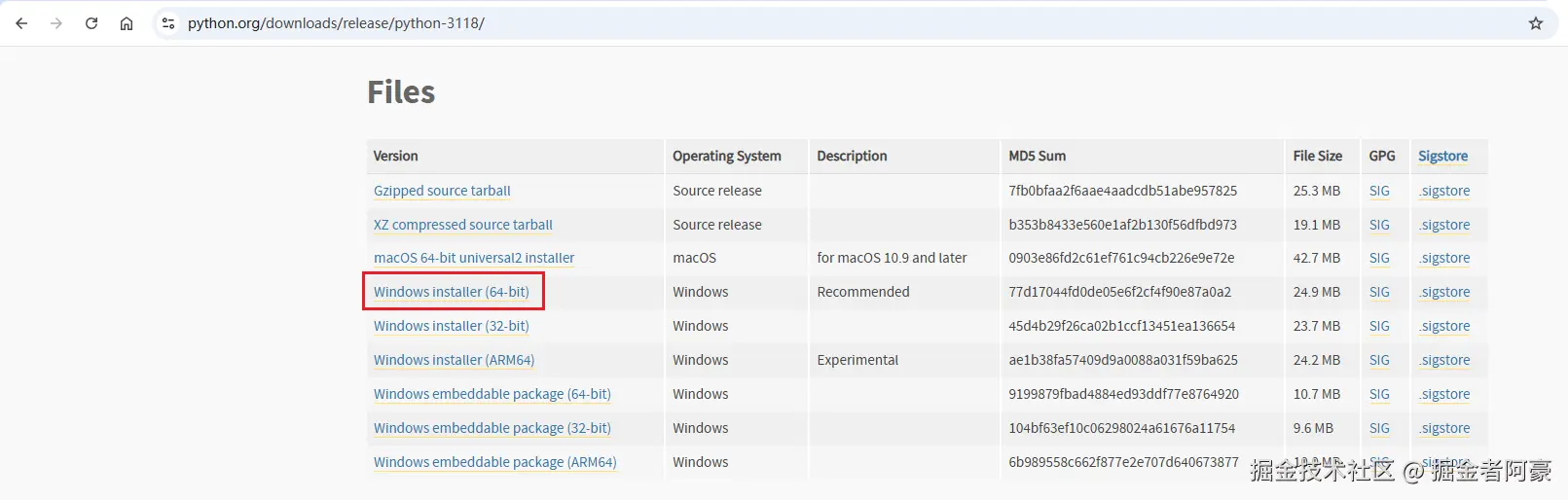
Task: Click the browser back arrow
Action: 21,23
